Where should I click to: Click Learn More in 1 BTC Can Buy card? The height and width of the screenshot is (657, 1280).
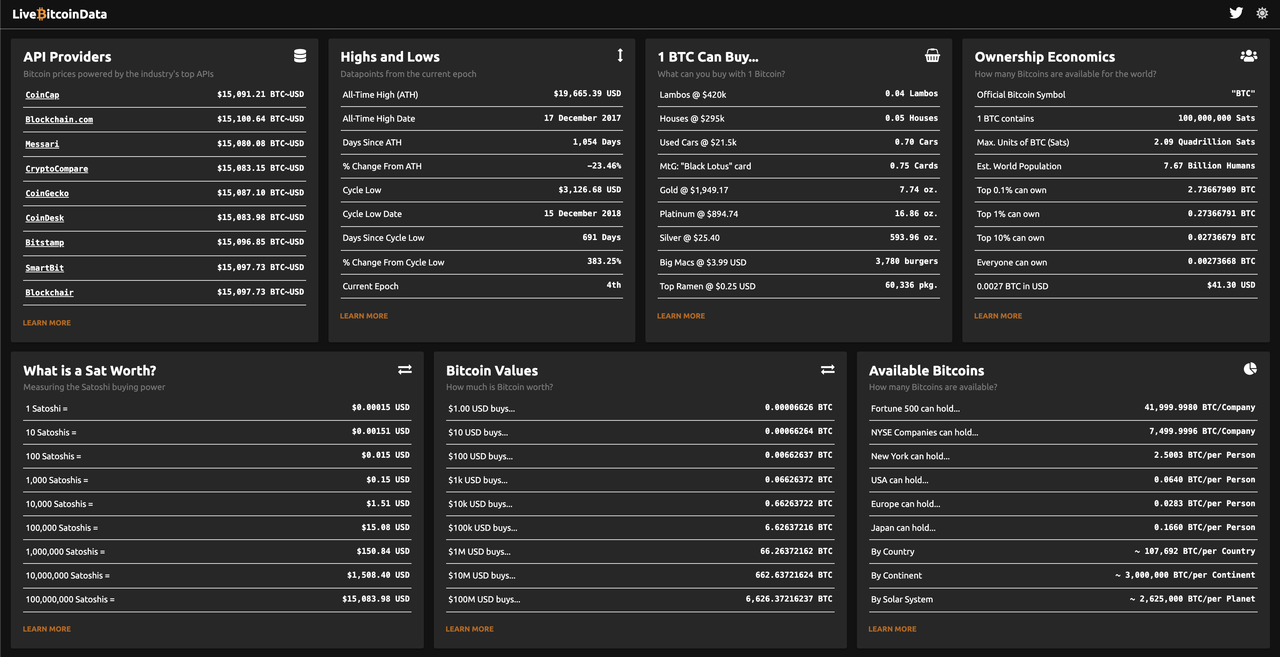click(x=681, y=316)
